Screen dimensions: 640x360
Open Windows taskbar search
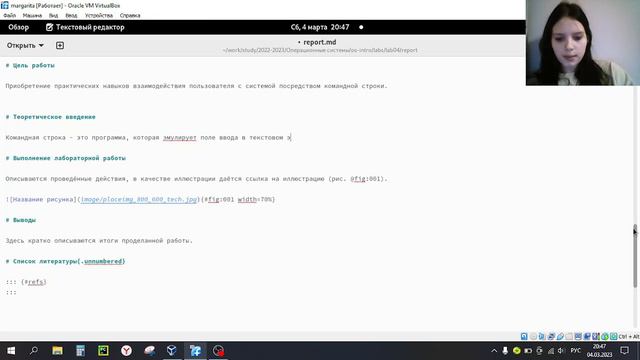coord(34,351)
